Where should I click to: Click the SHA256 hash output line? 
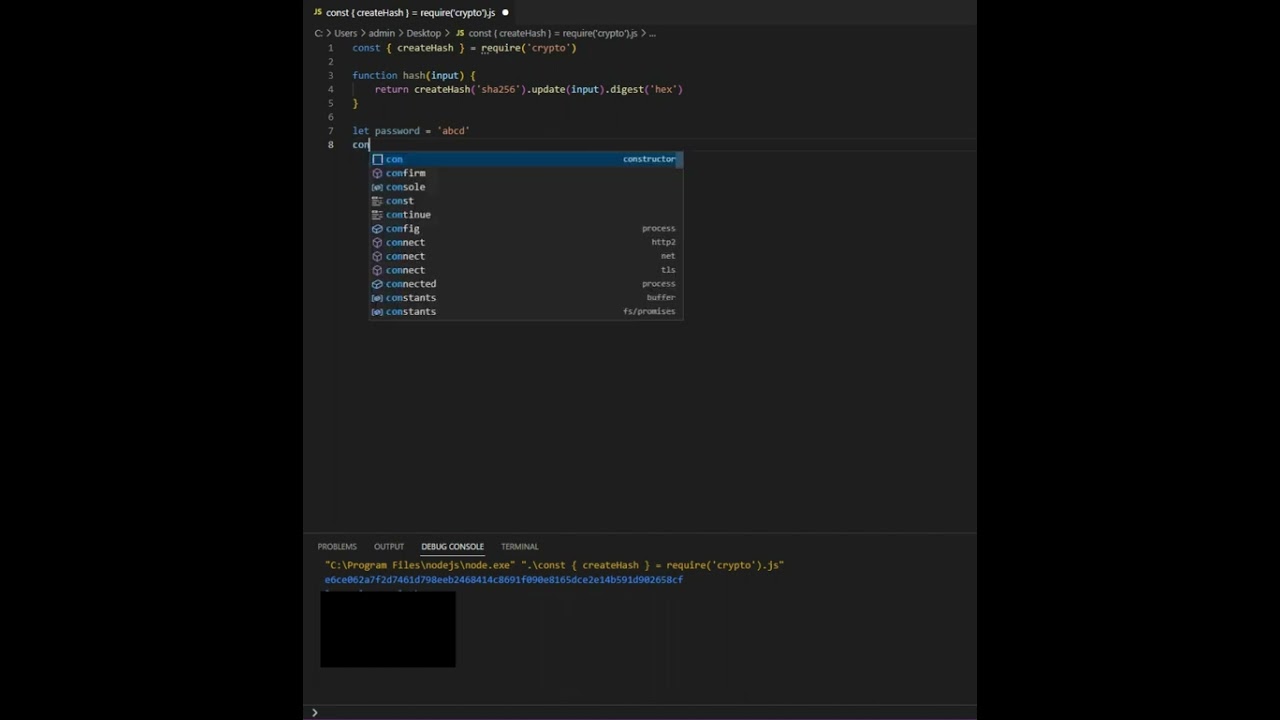503,580
